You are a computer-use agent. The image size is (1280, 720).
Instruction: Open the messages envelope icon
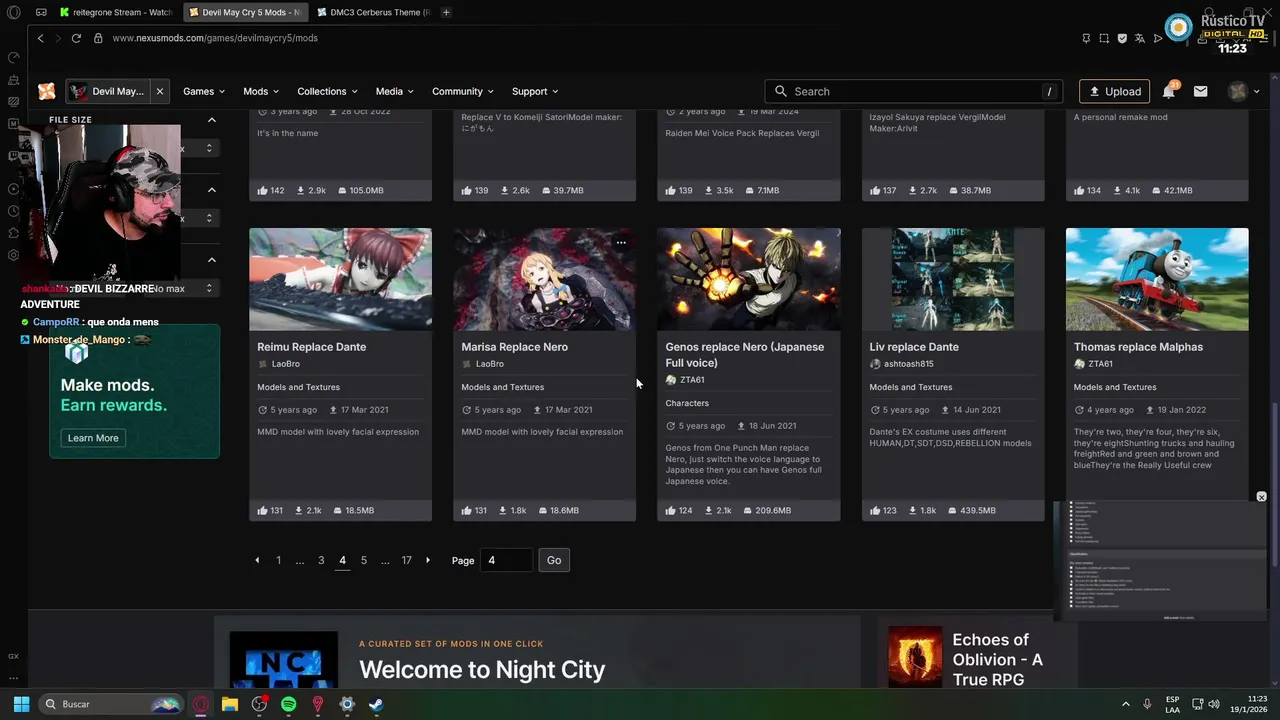[1200, 91]
